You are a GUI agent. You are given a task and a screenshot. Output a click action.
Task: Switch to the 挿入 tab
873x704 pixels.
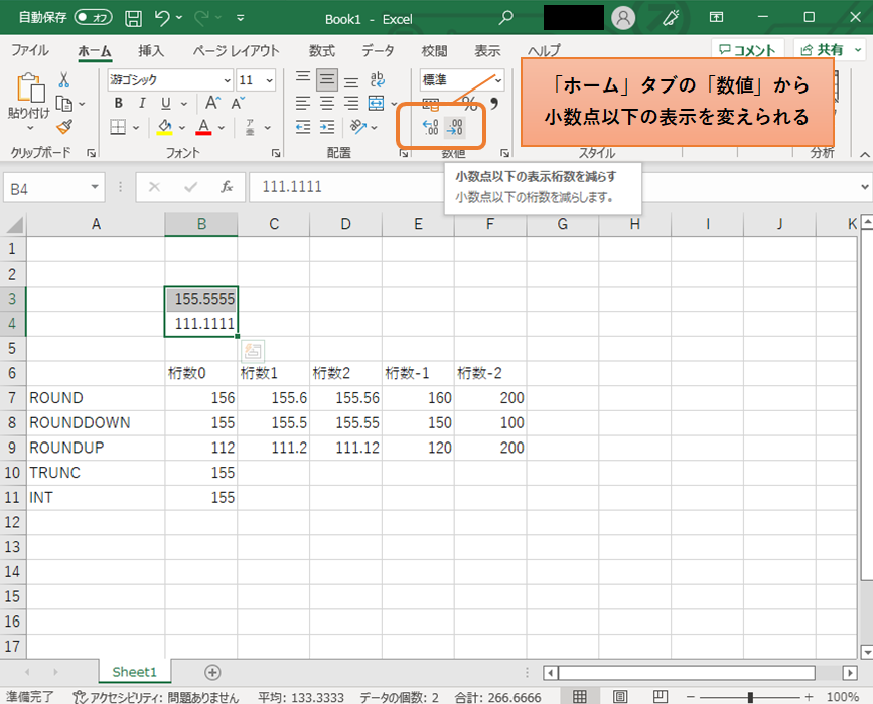point(151,51)
